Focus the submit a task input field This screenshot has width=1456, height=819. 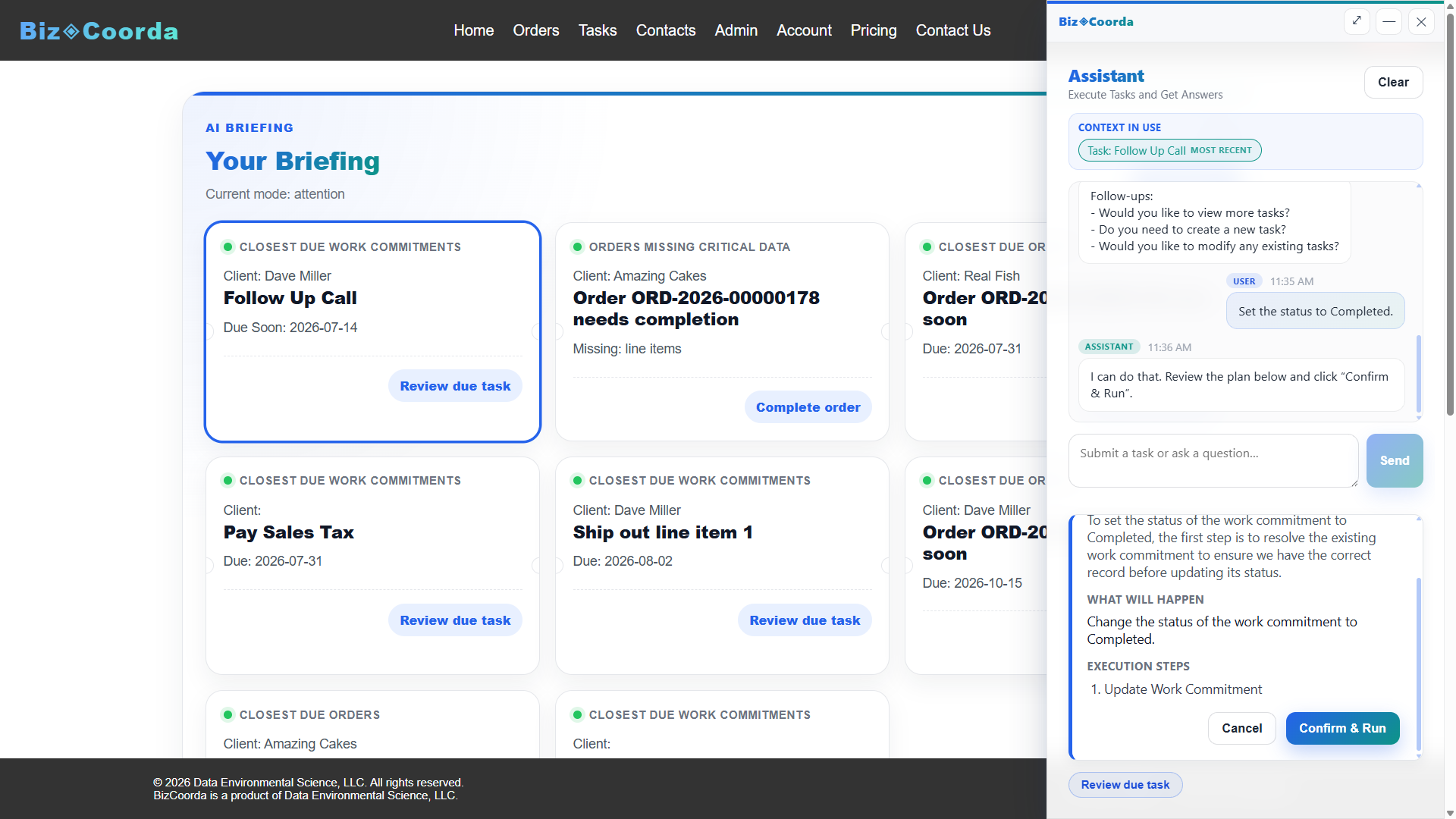pyautogui.click(x=1213, y=460)
